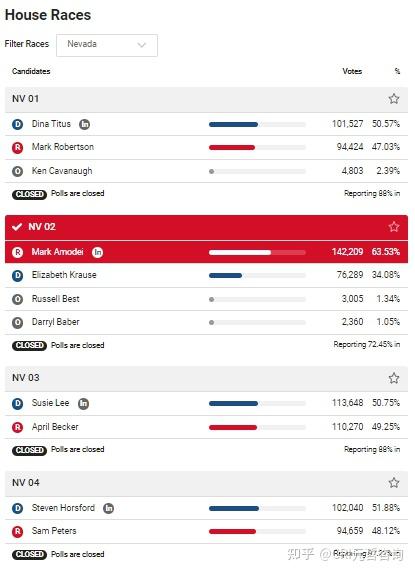Screen dimensions: 415x575
Task: Click Sam Peters red vote bar
Action: (232, 531)
